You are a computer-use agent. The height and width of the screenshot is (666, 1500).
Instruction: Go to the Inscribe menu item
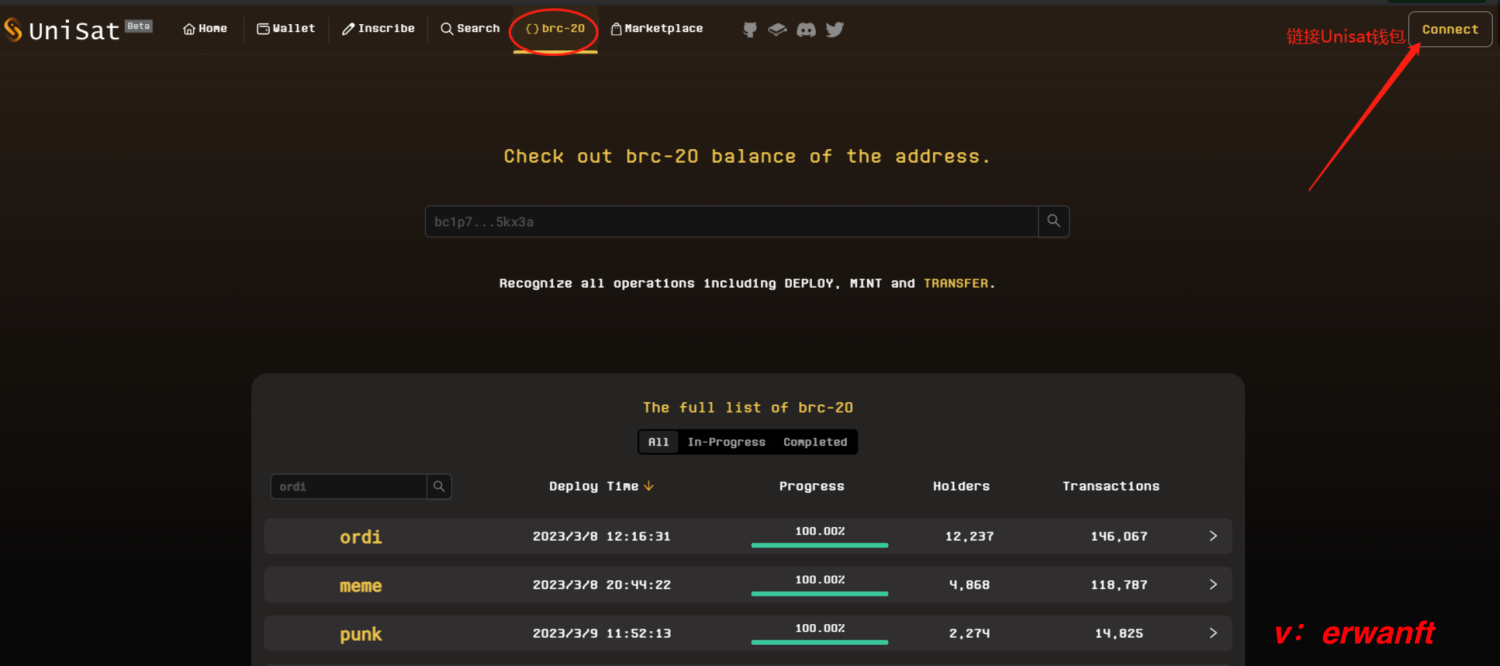pos(378,29)
